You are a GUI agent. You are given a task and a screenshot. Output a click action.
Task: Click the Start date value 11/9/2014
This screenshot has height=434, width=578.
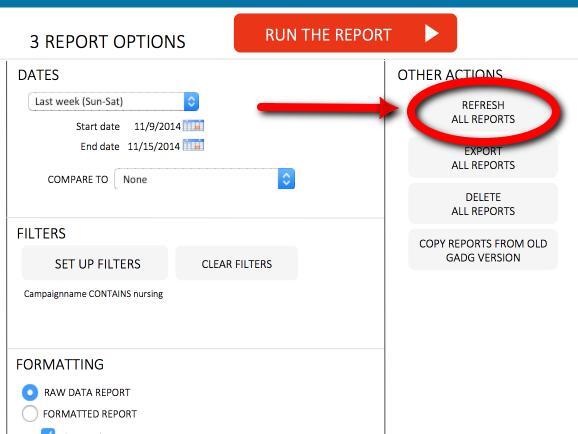pyautogui.click(x=157, y=126)
